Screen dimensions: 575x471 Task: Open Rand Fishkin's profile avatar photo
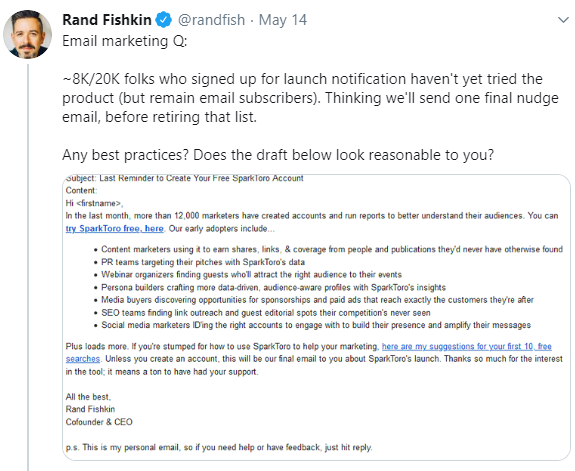(28, 34)
